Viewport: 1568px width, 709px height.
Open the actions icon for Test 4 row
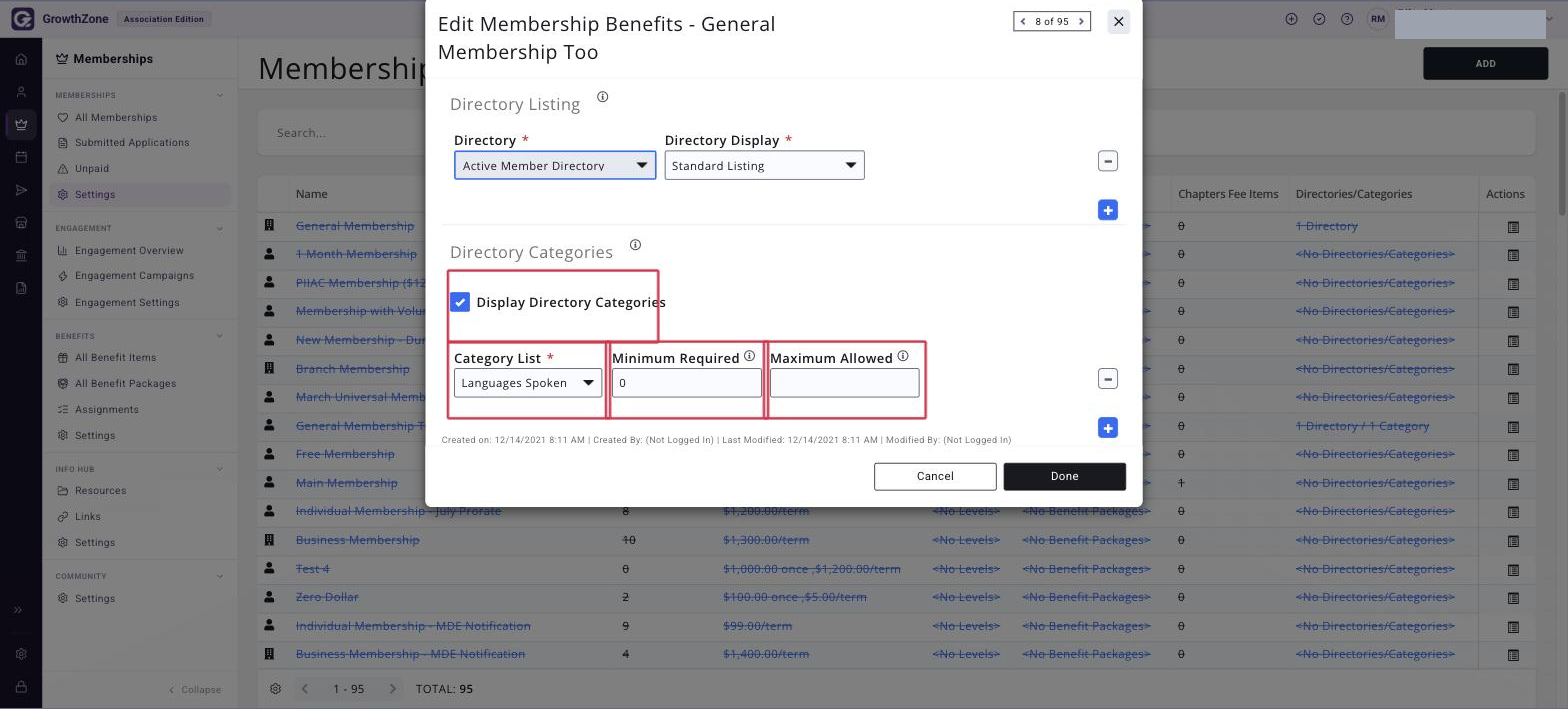click(1513, 569)
